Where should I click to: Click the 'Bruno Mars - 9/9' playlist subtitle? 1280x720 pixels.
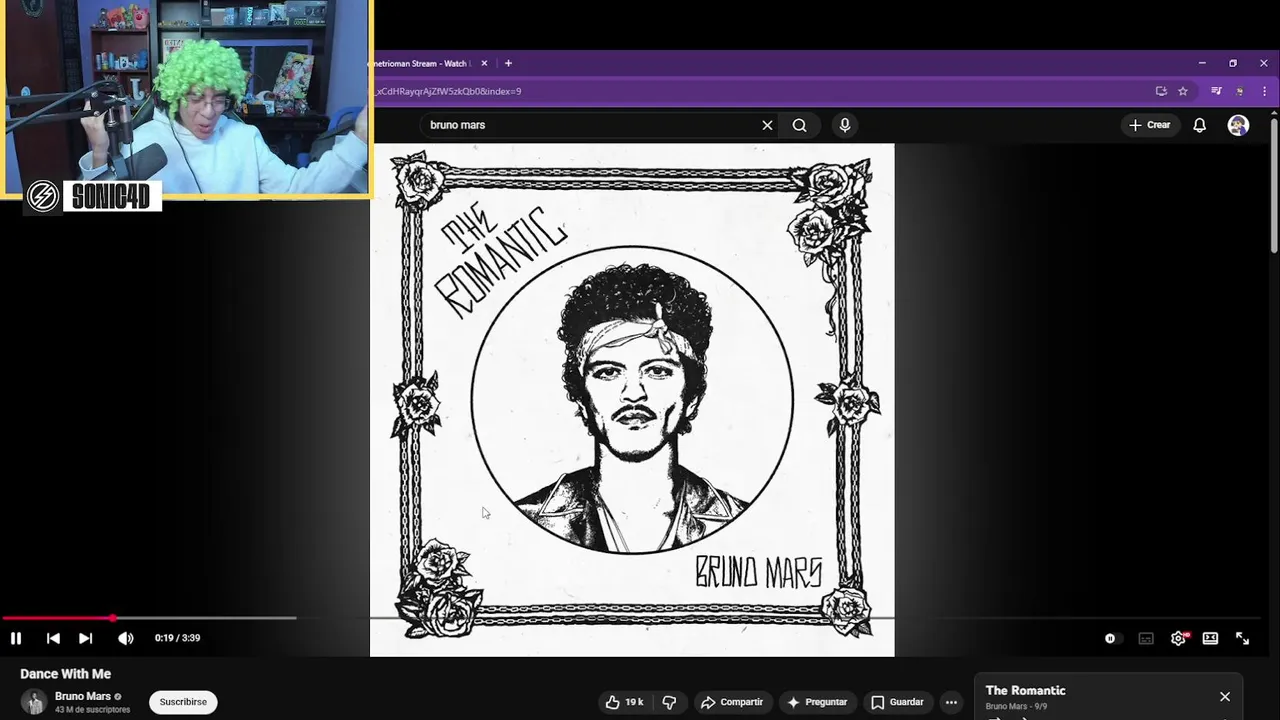pos(1016,706)
